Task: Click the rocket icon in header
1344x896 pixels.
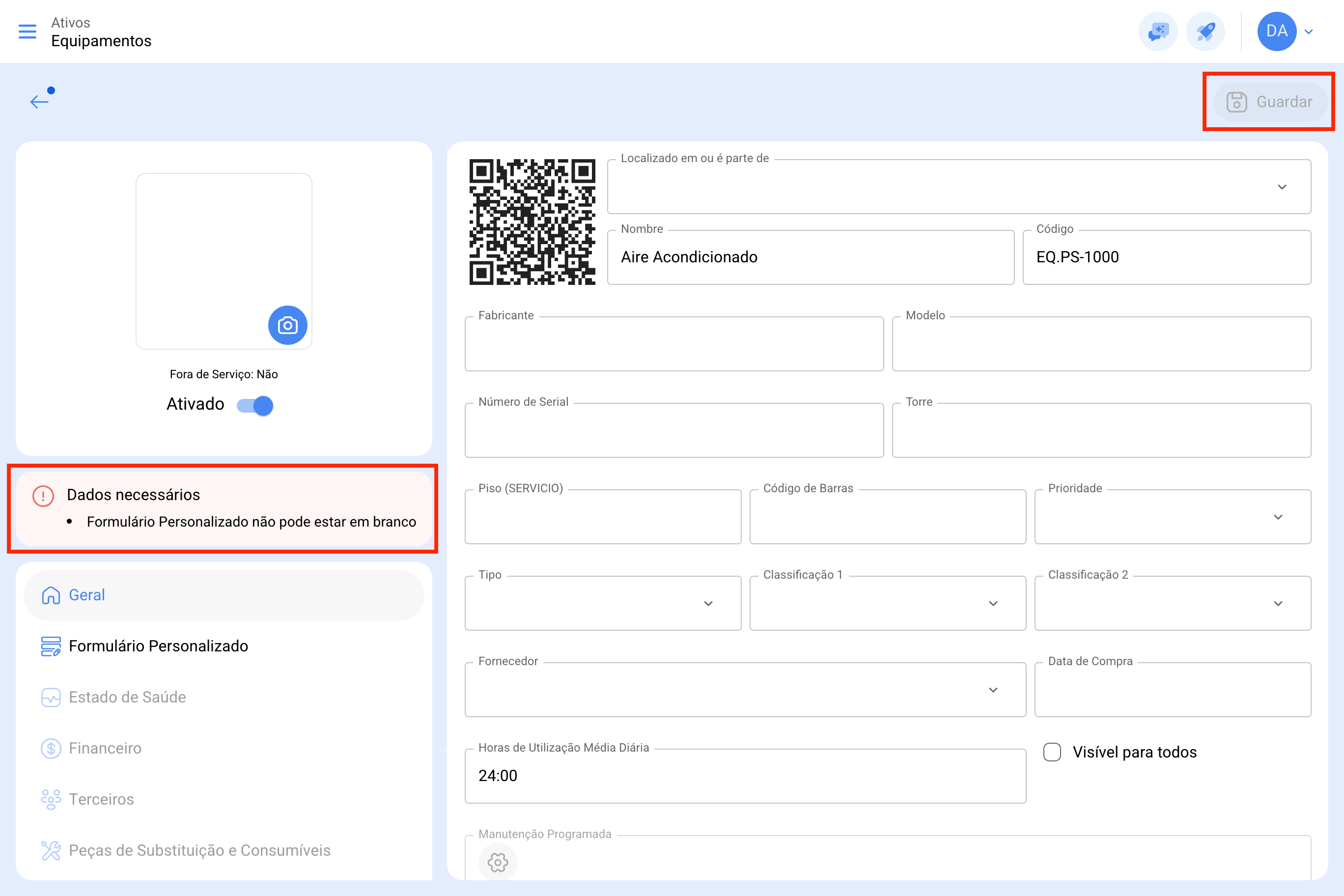Action: (1205, 31)
